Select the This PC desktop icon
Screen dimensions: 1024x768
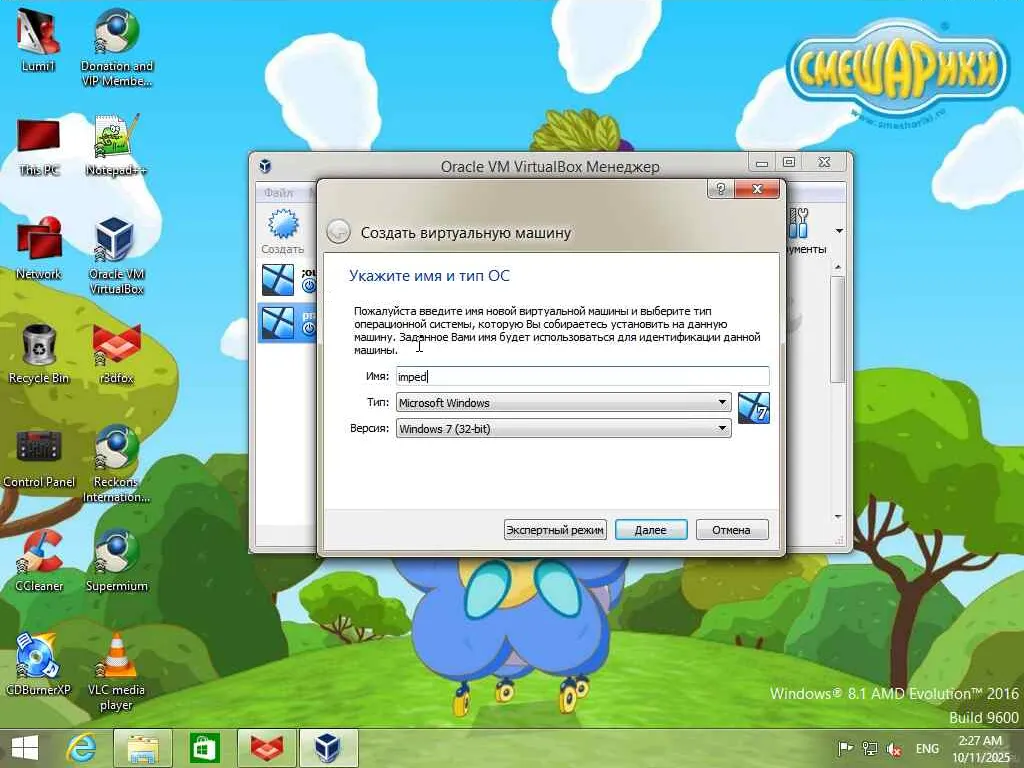39,145
